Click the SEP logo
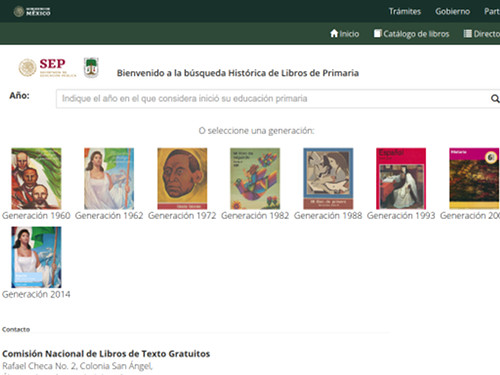This screenshot has height=375, width=500. click(47, 67)
